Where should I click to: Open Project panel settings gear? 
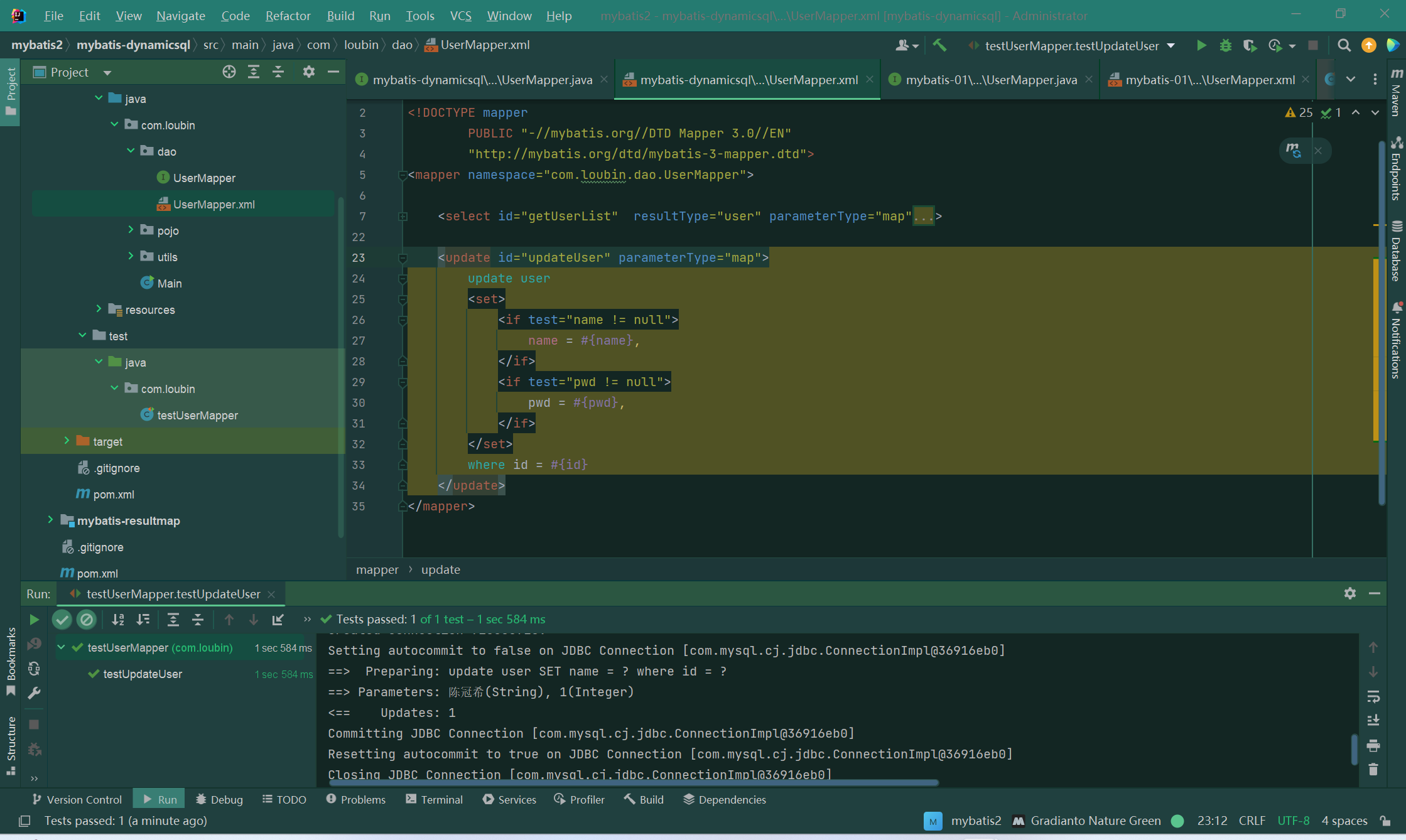click(308, 72)
